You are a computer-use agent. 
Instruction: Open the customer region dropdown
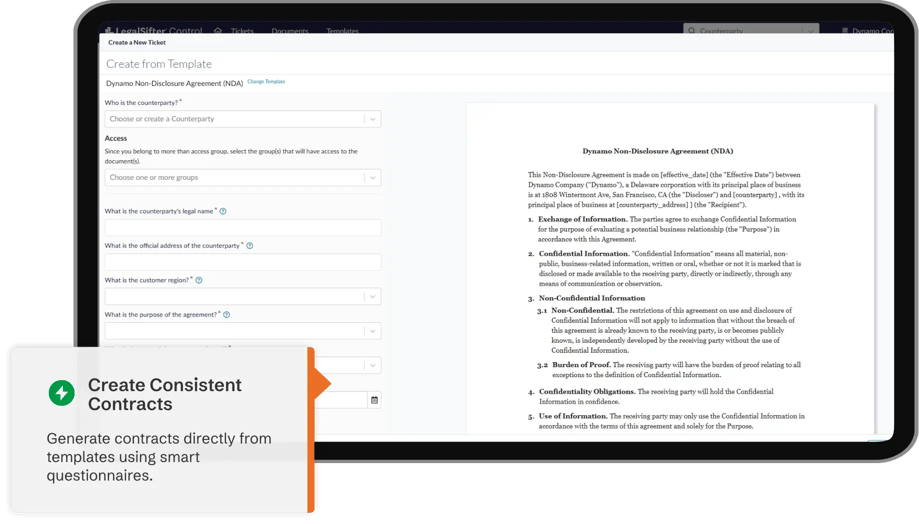pyautogui.click(x=243, y=297)
